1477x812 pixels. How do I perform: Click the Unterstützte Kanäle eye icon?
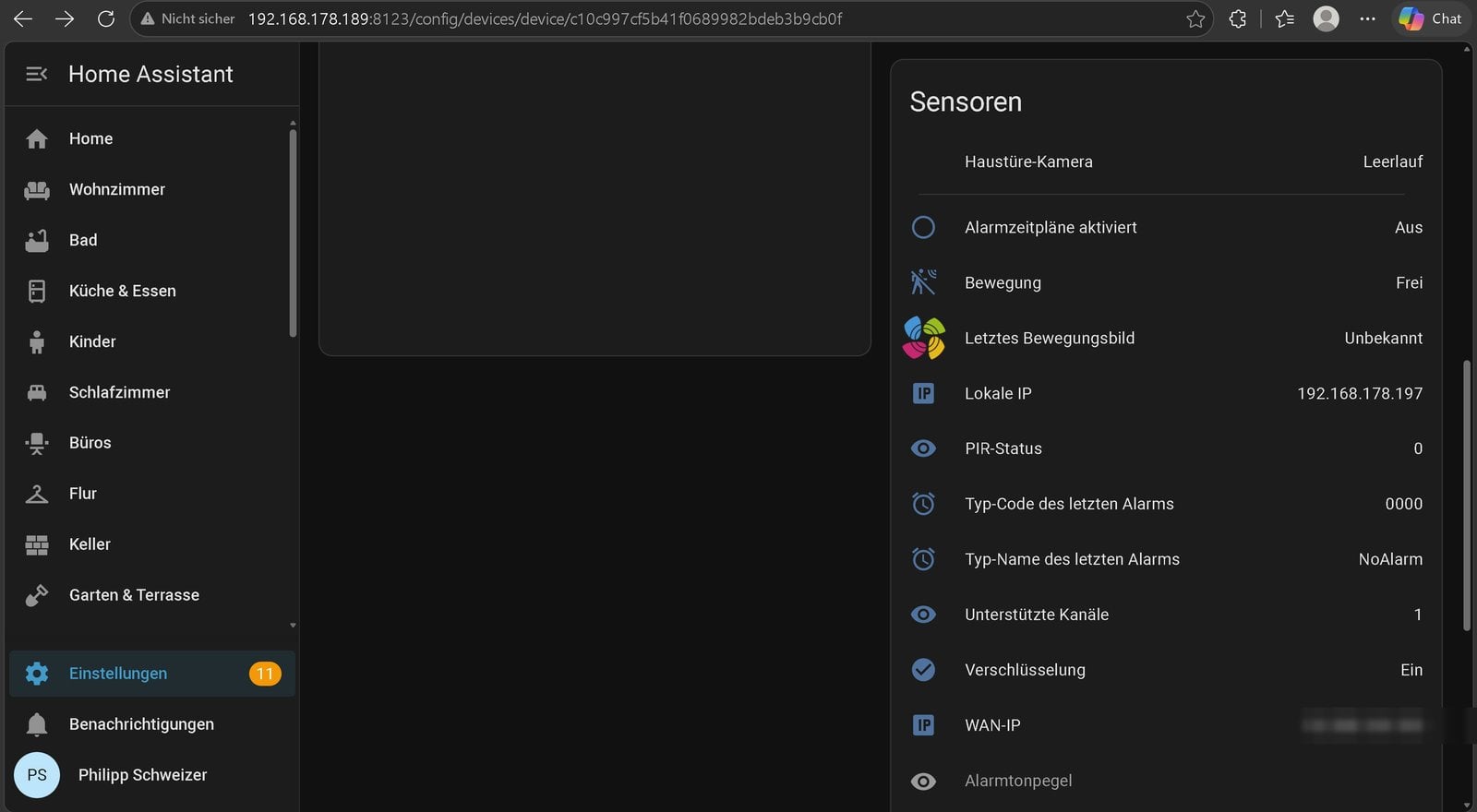(x=923, y=615)
